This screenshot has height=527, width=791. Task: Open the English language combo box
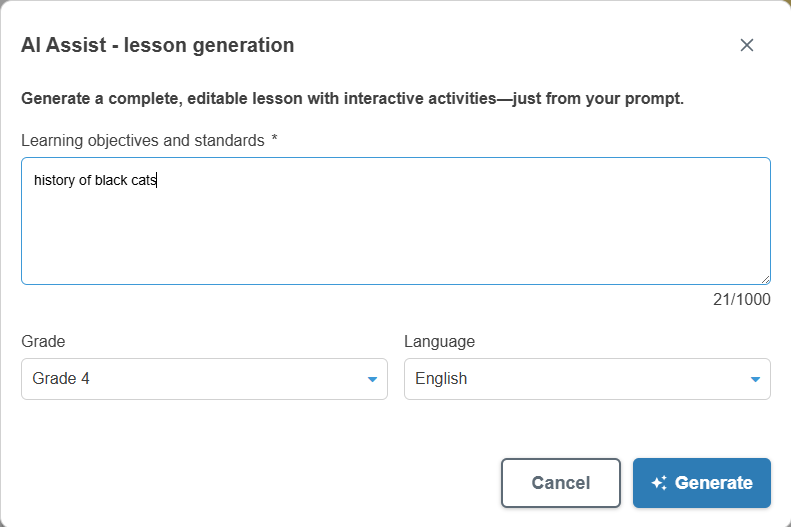[x=587, y=379]
